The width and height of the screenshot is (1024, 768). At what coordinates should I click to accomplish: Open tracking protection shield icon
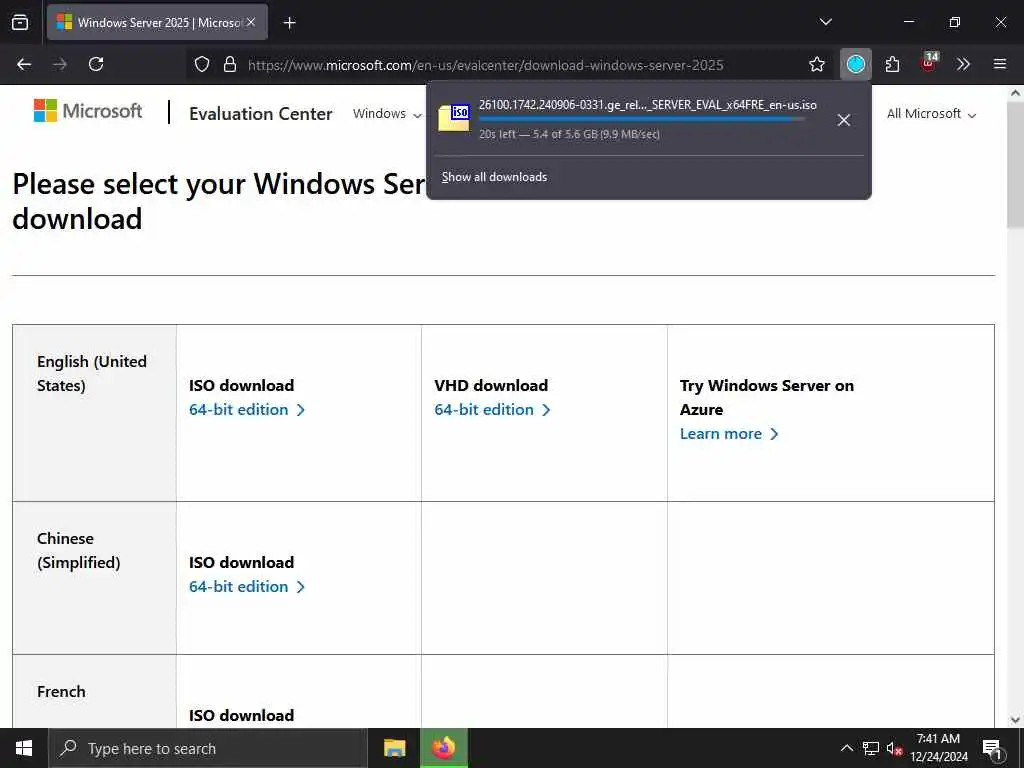click(x=202, y=64)
